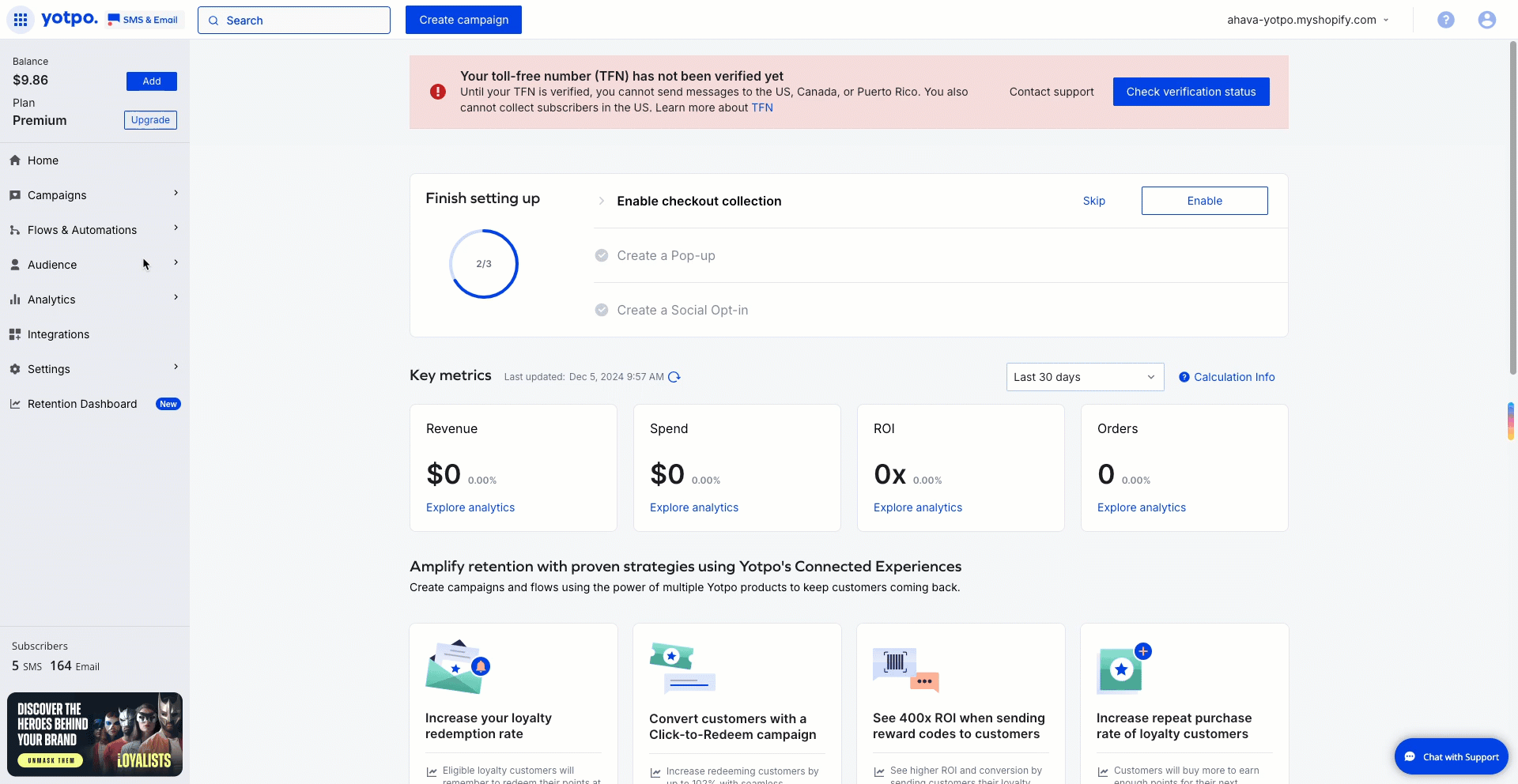Image resolution: width=1518 pixels, height=784 pixels.
Task: Expand the Campaigns submenu chevron
Action: tap(176, 193)
